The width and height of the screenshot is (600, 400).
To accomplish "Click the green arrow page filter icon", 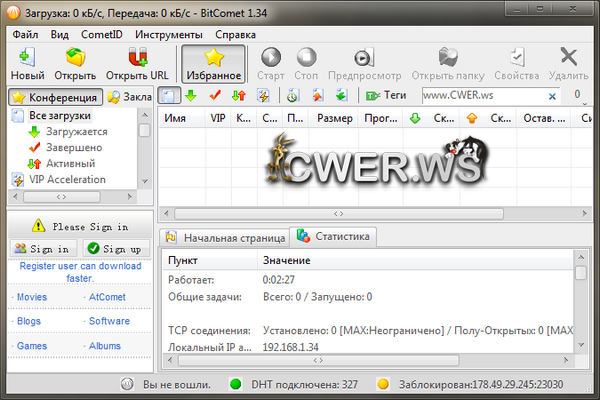I will click(341, 95).
